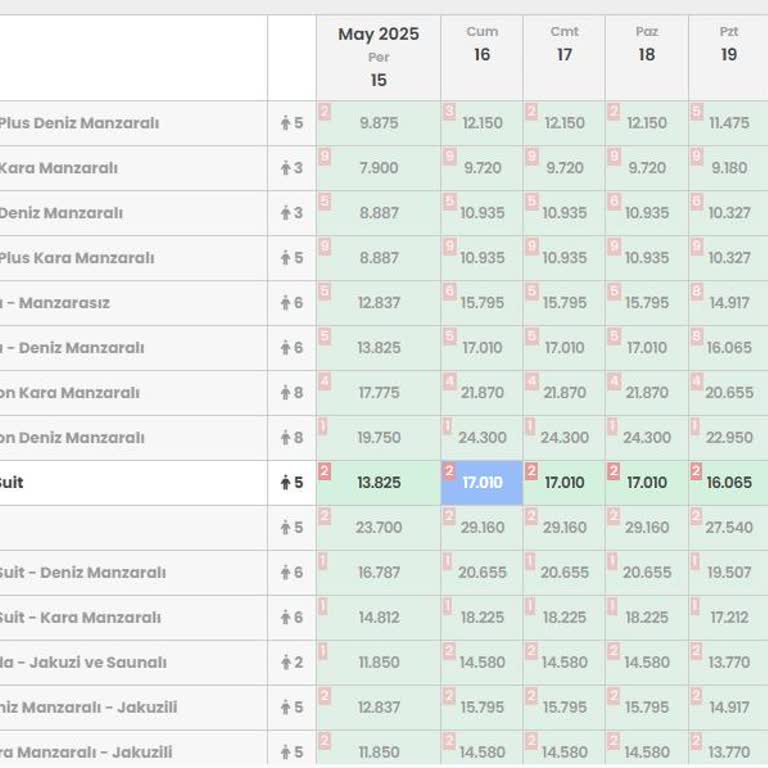Image resolution: width=768 pixels, height=768 pixels.
Task: Click the 2-person icon in the Jakuzi ve Saunalı row
Action: [x=285, y=663]
